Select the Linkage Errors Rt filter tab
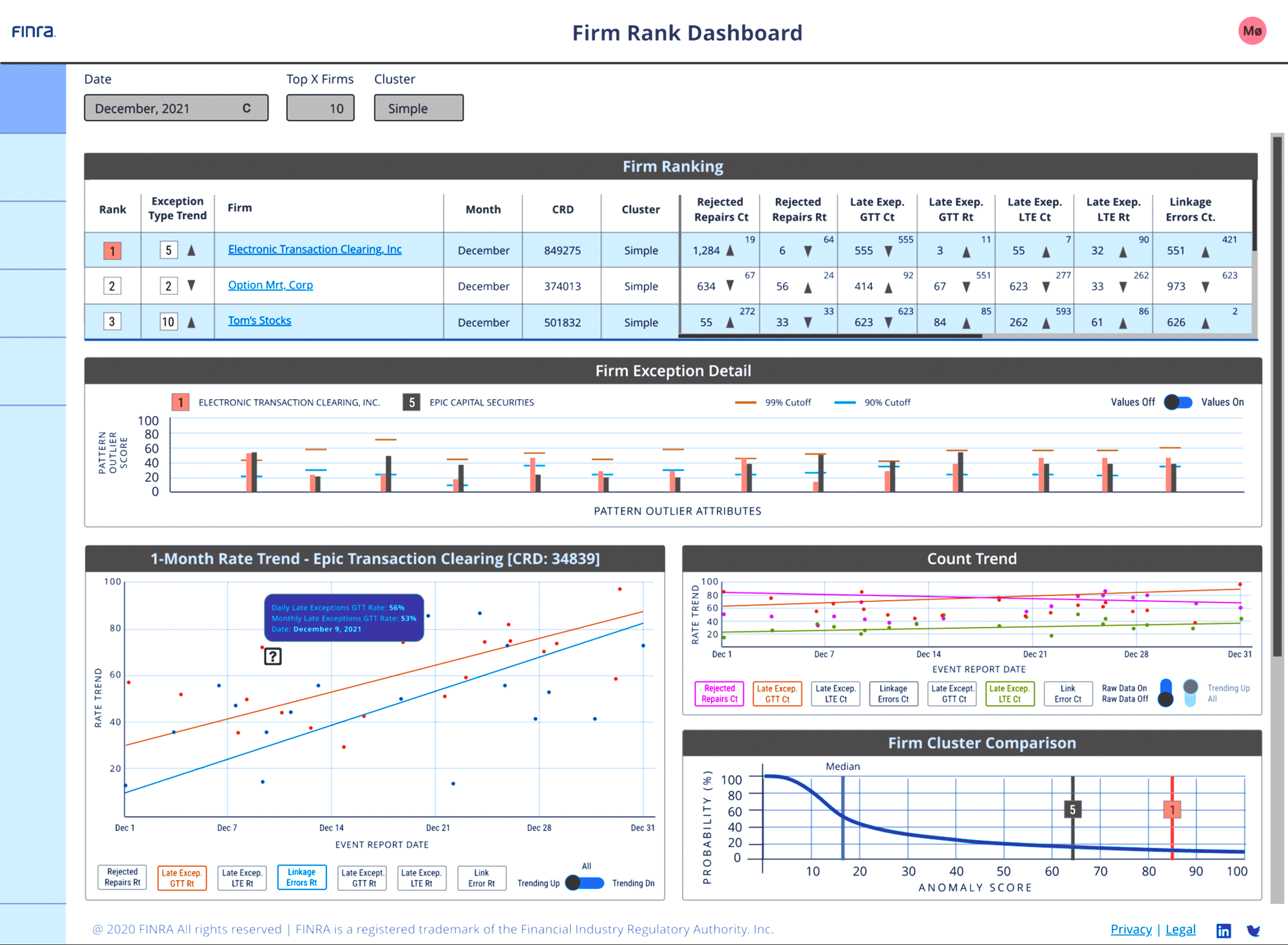1288x945 pixels. click(x=302, y=877)
